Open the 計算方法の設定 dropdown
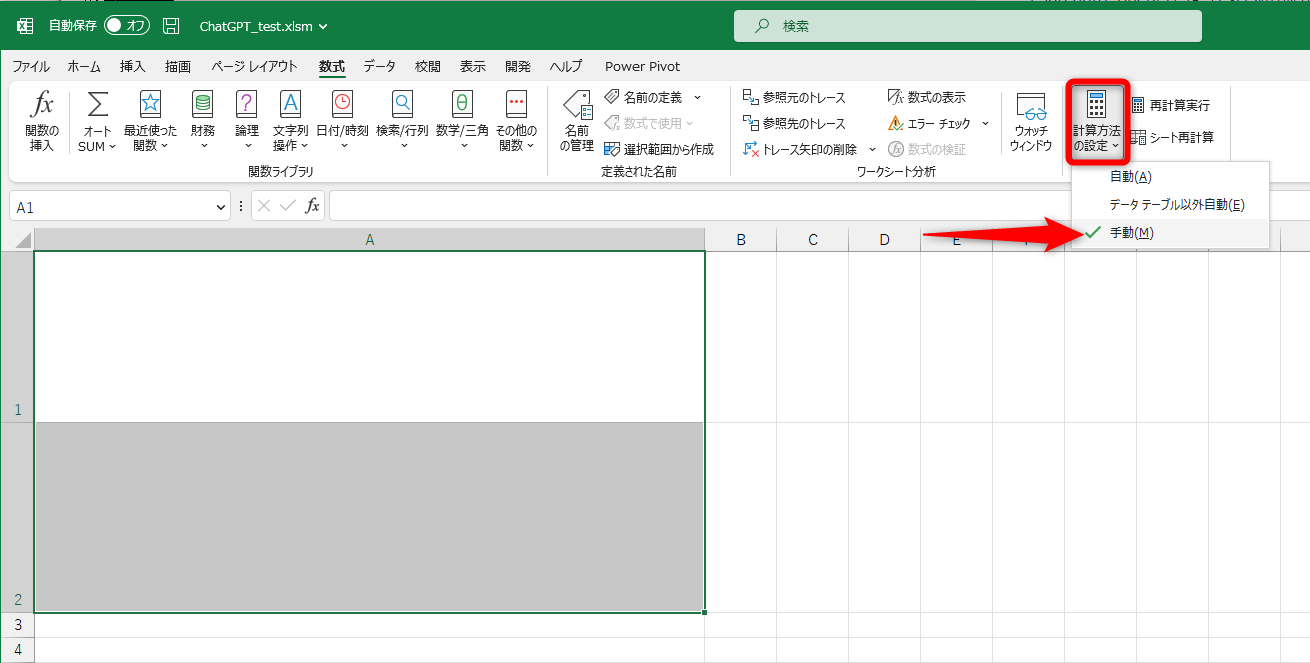Image resolution: width=1310 pixels, height=663 pixels. point(1097,120)
